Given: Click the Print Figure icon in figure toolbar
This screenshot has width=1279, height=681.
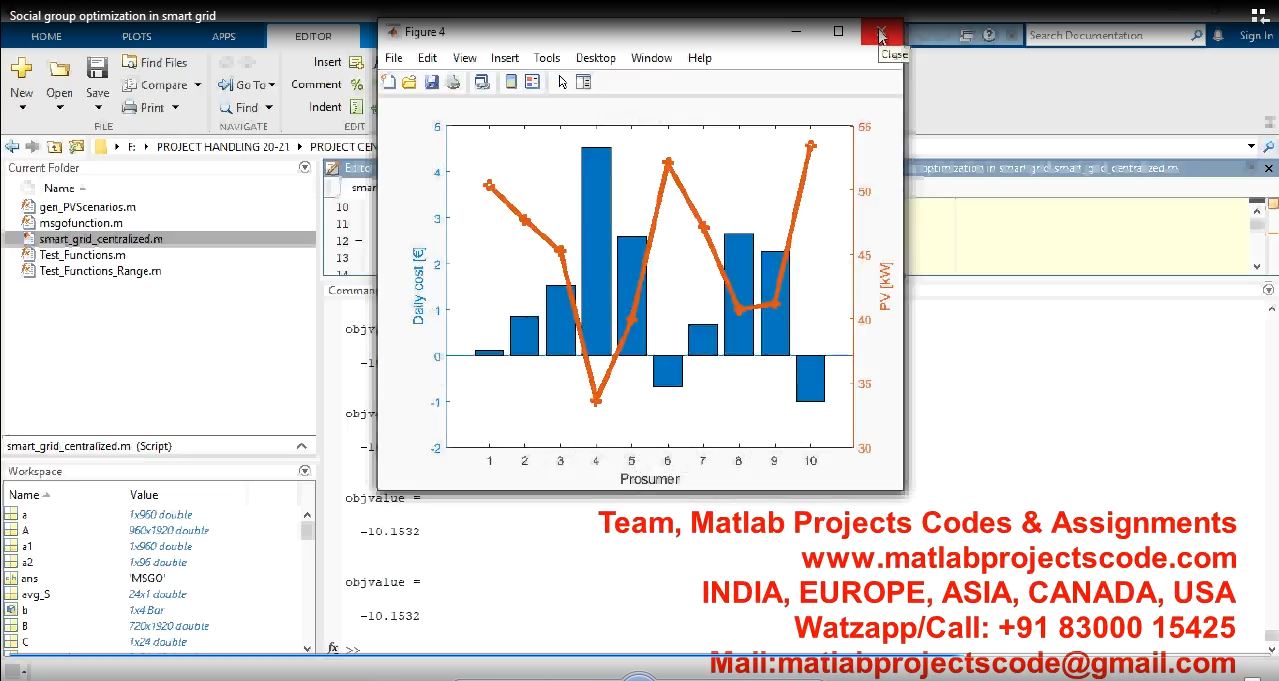Looking at the screenshot, I should click(x=453, y=82).
